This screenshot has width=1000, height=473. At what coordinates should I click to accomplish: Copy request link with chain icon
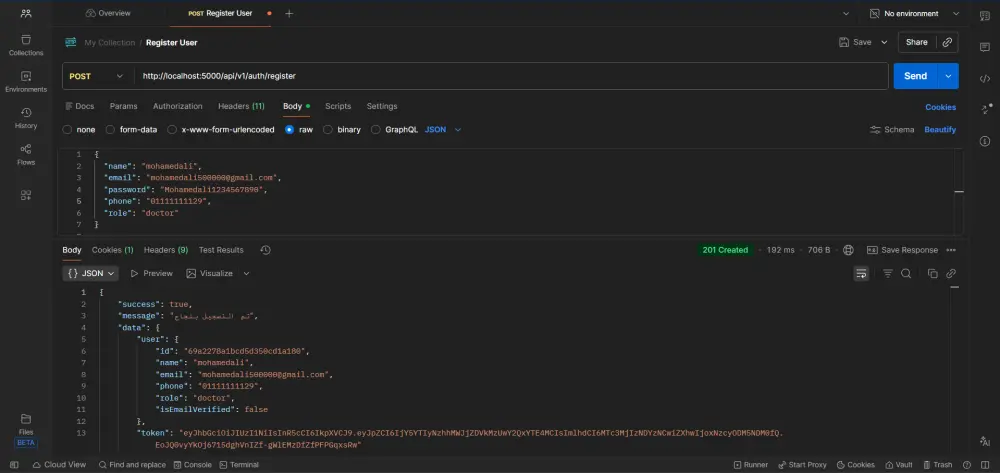(x=947, y=42)
